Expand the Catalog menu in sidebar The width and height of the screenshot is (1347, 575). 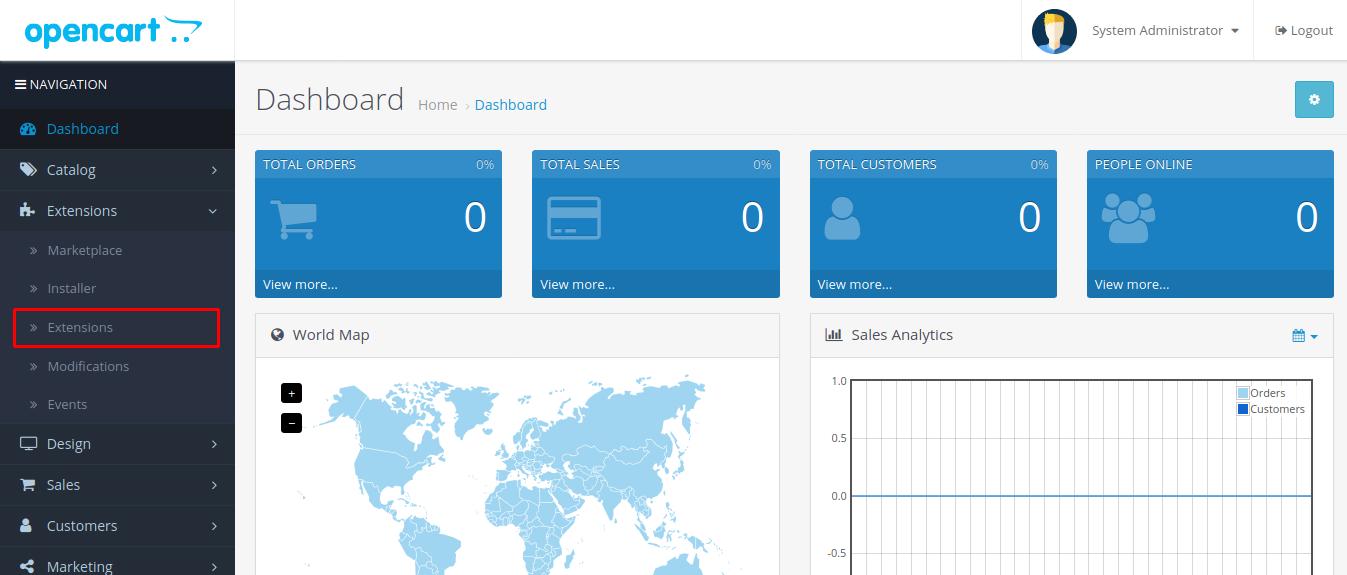[x=117, y=170]
